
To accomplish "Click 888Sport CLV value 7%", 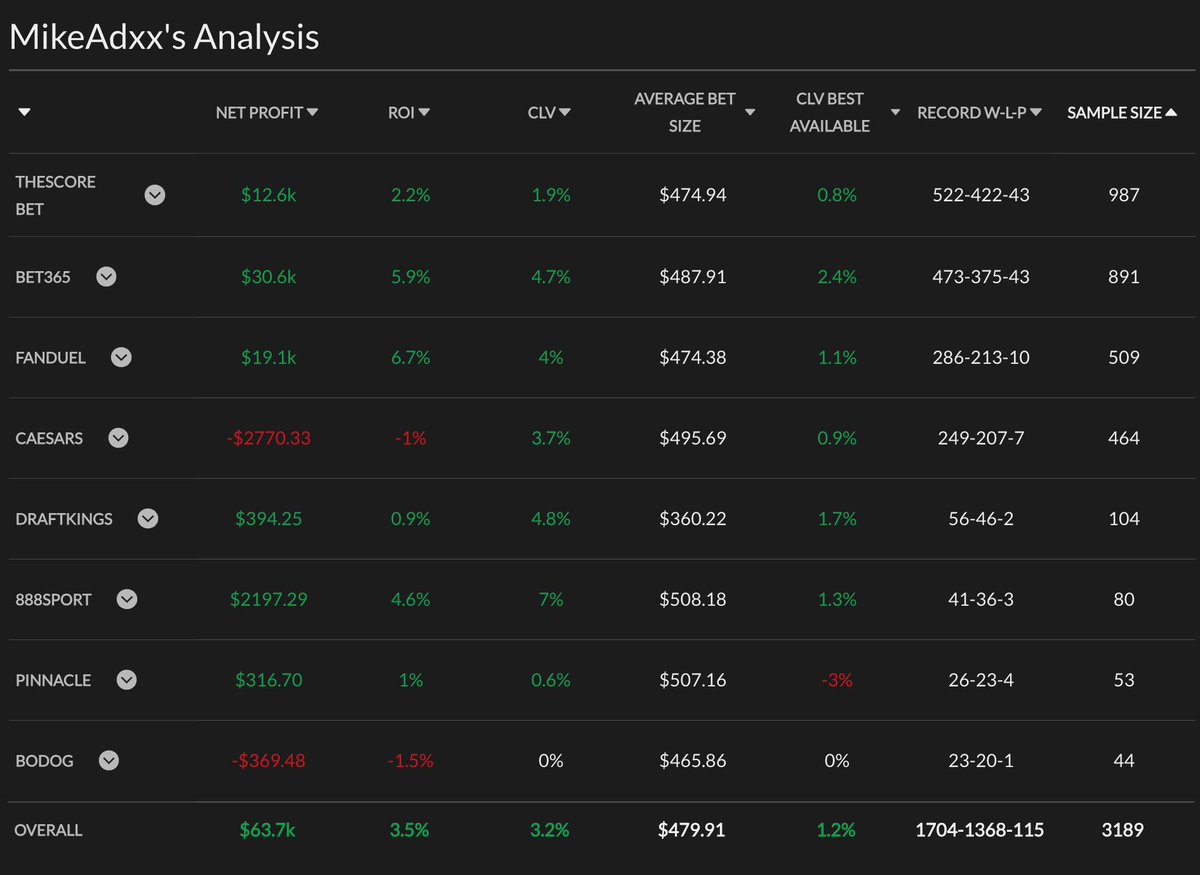I will tap(550, 600).
